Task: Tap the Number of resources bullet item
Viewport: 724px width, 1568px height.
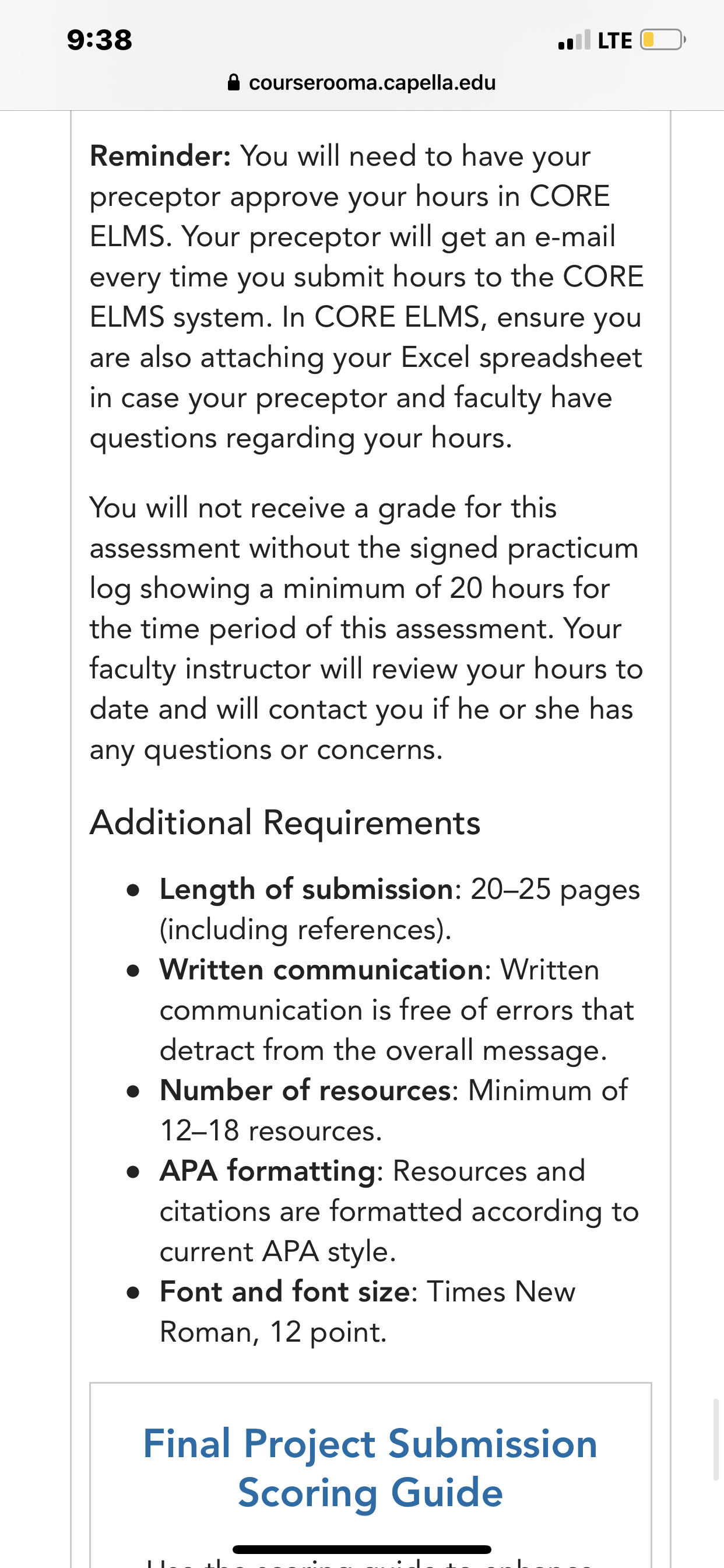Action: [393, 1109]
